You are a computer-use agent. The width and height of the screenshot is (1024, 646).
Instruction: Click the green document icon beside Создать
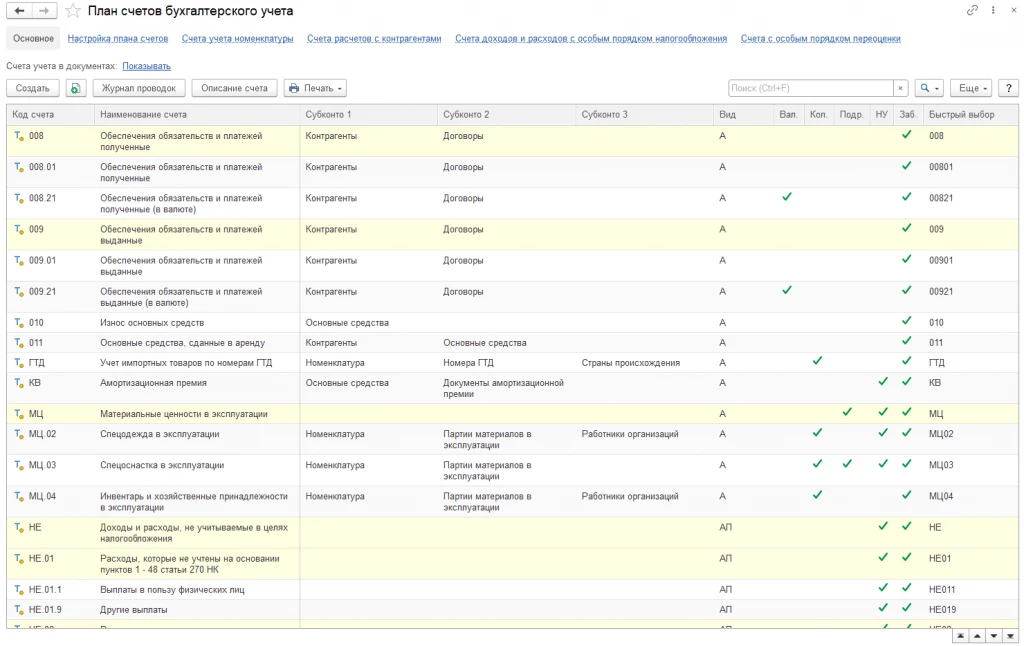click(76, 88)
